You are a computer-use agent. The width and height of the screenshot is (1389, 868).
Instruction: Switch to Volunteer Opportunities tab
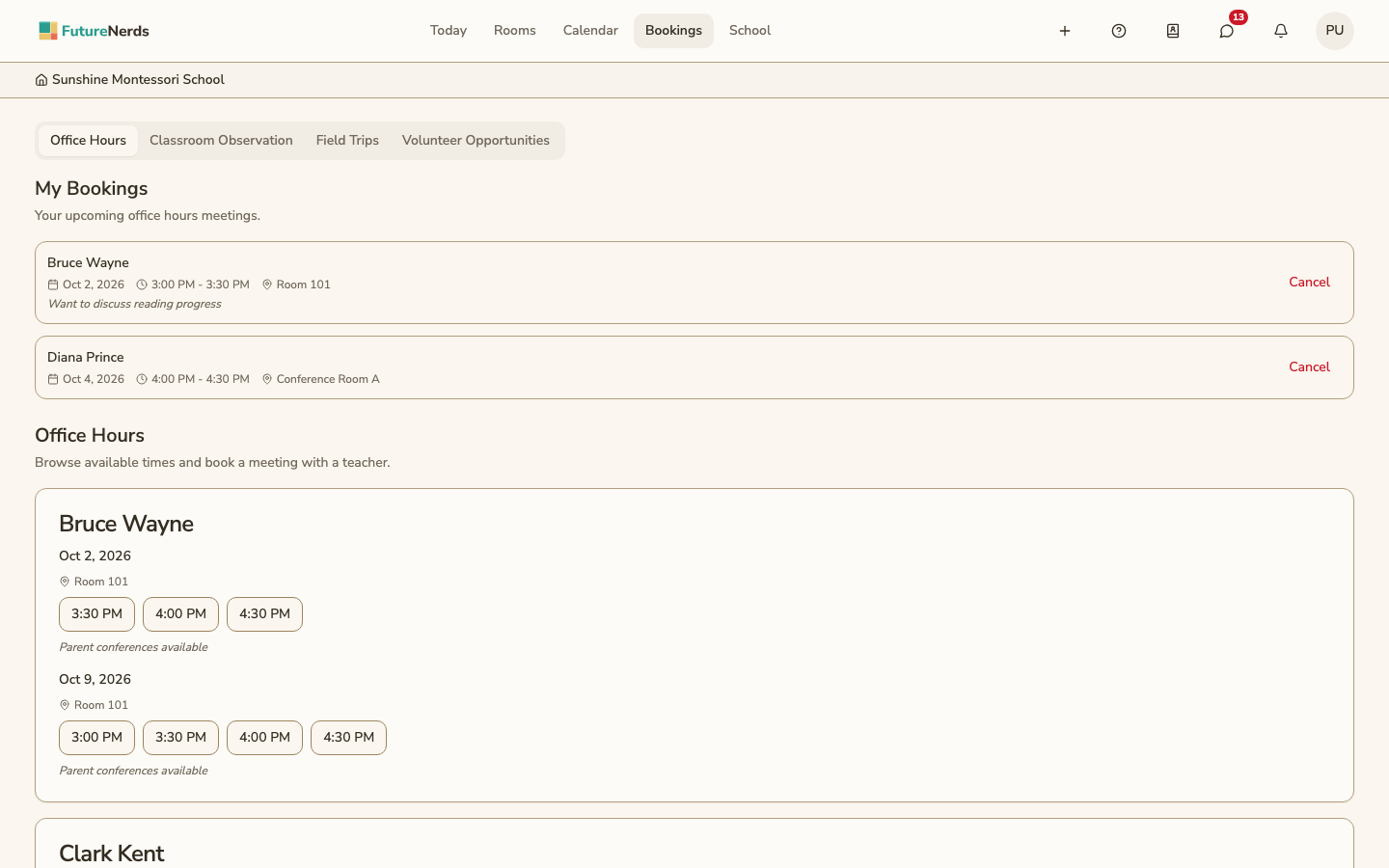476,141
